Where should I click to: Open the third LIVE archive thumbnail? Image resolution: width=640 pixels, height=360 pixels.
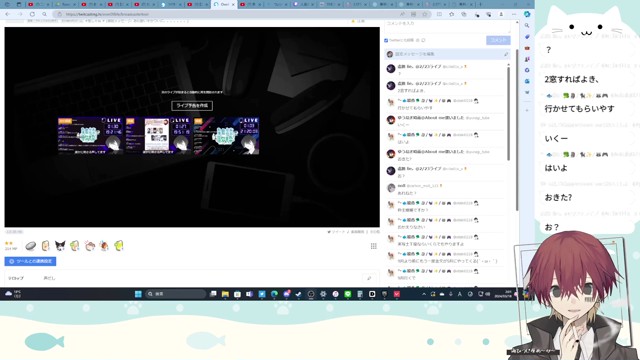pyautogui.click(x=226, y=136)
